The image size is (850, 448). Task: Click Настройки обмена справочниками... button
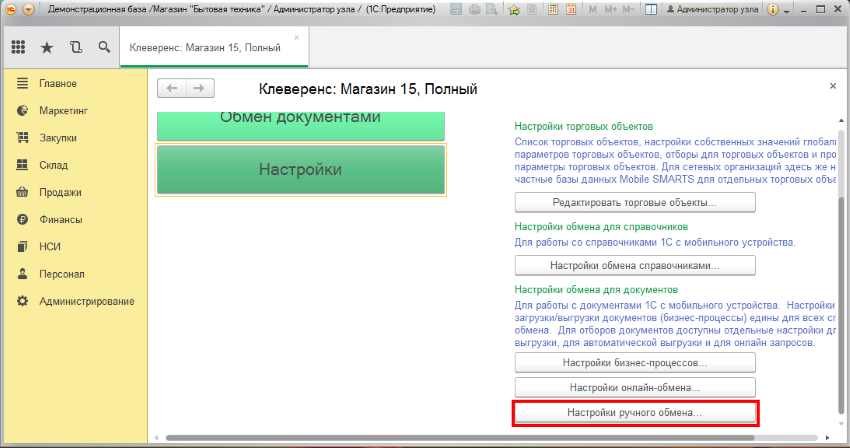click(635, 265)
